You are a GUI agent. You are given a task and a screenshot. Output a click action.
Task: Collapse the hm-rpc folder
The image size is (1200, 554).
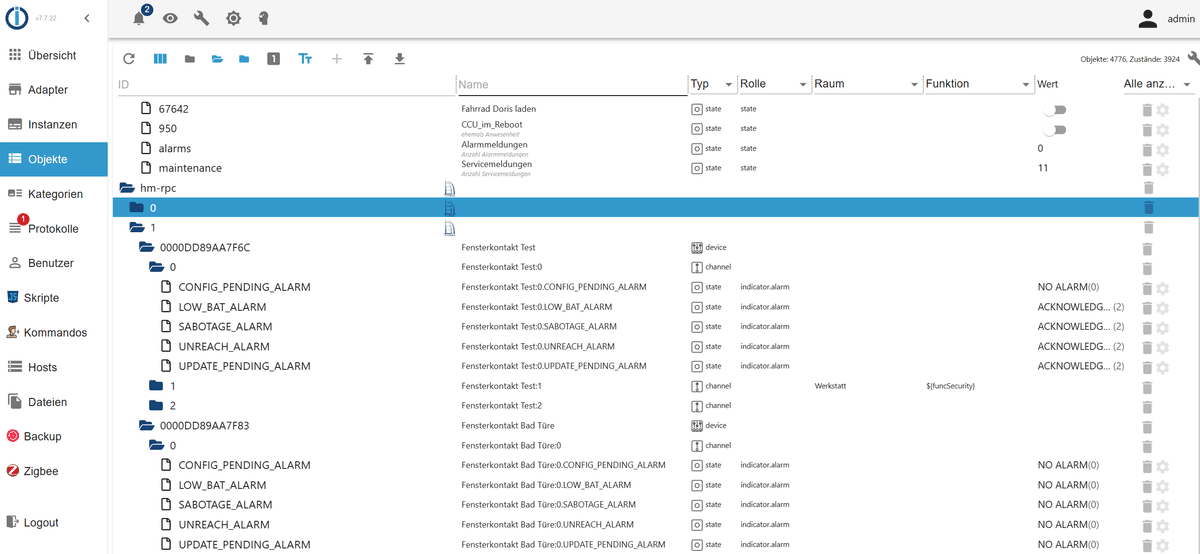tap(127, 188)
